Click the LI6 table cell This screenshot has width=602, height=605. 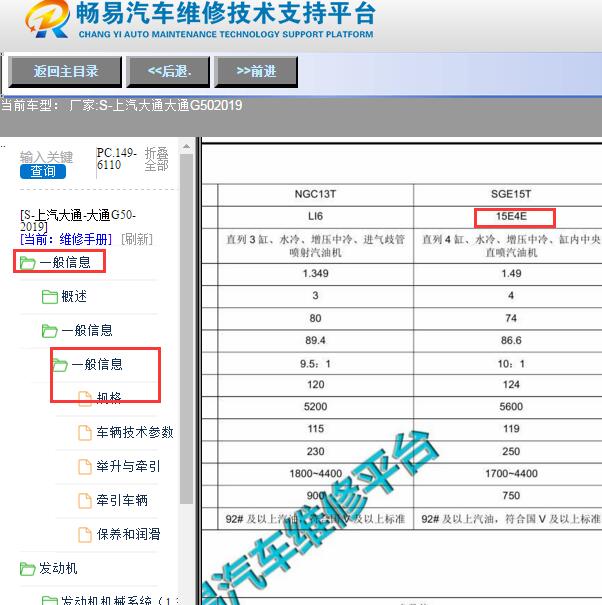click(x=315, y=216)
